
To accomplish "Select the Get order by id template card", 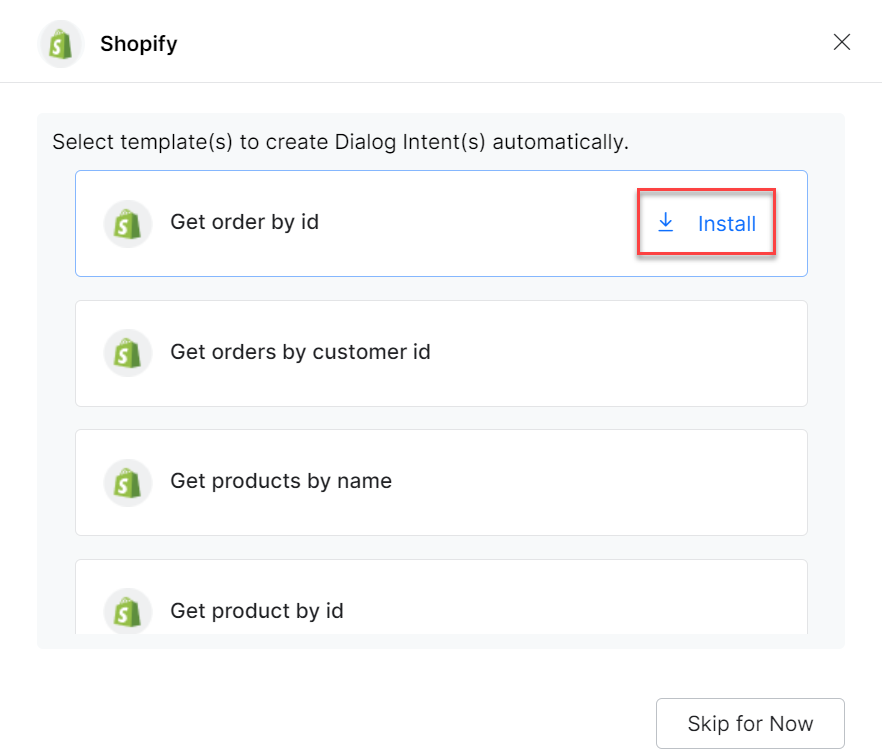I will [x=440, y=255].
